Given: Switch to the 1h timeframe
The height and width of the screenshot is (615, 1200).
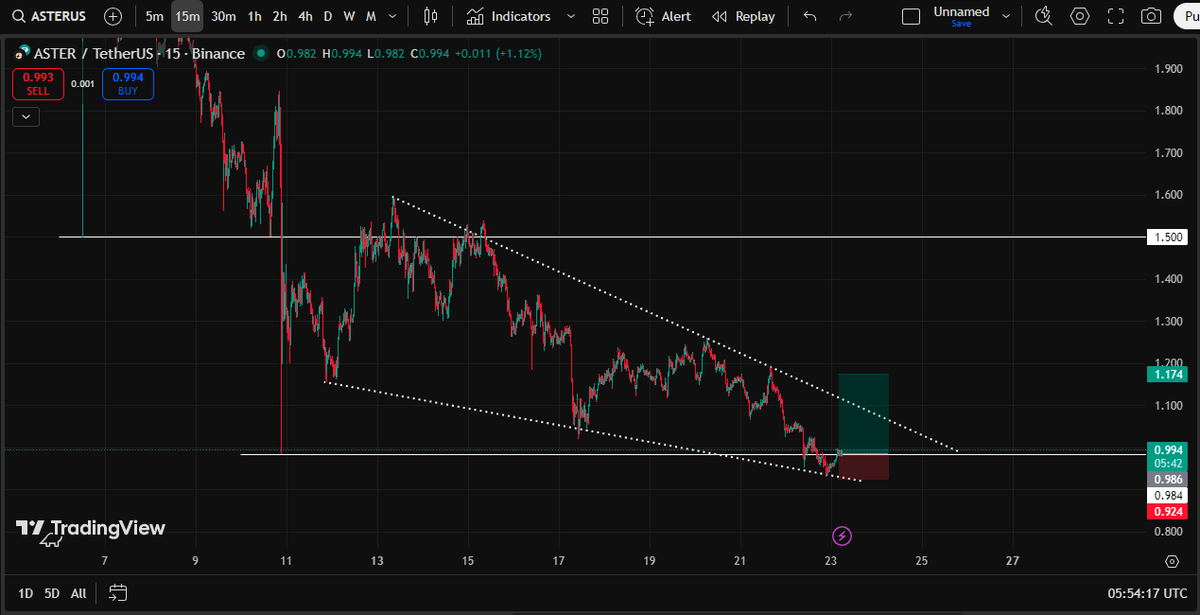Looking at the screenshot, I should tap(255, 17).
